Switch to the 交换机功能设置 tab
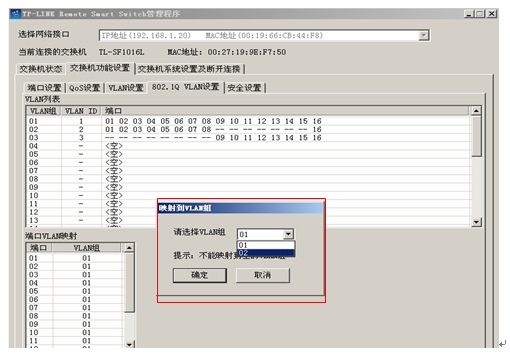The height and width of the screenshot is (360, 510). [x=100, y=68]
